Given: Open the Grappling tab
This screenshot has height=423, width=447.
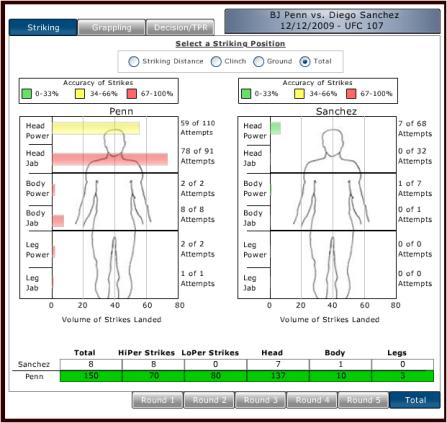Looking at the screenshot, I should 112,27.
